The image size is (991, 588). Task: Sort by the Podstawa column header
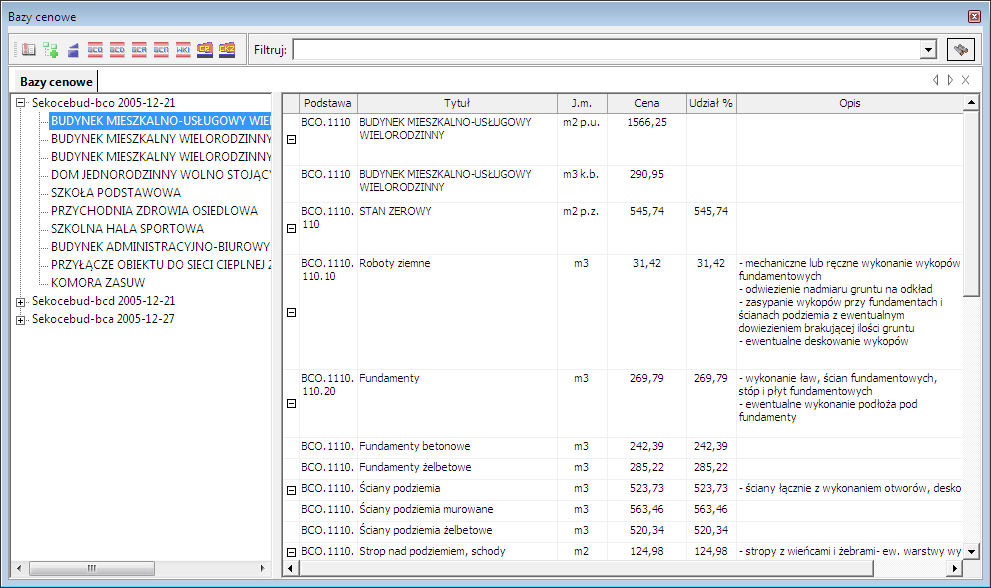327,103
